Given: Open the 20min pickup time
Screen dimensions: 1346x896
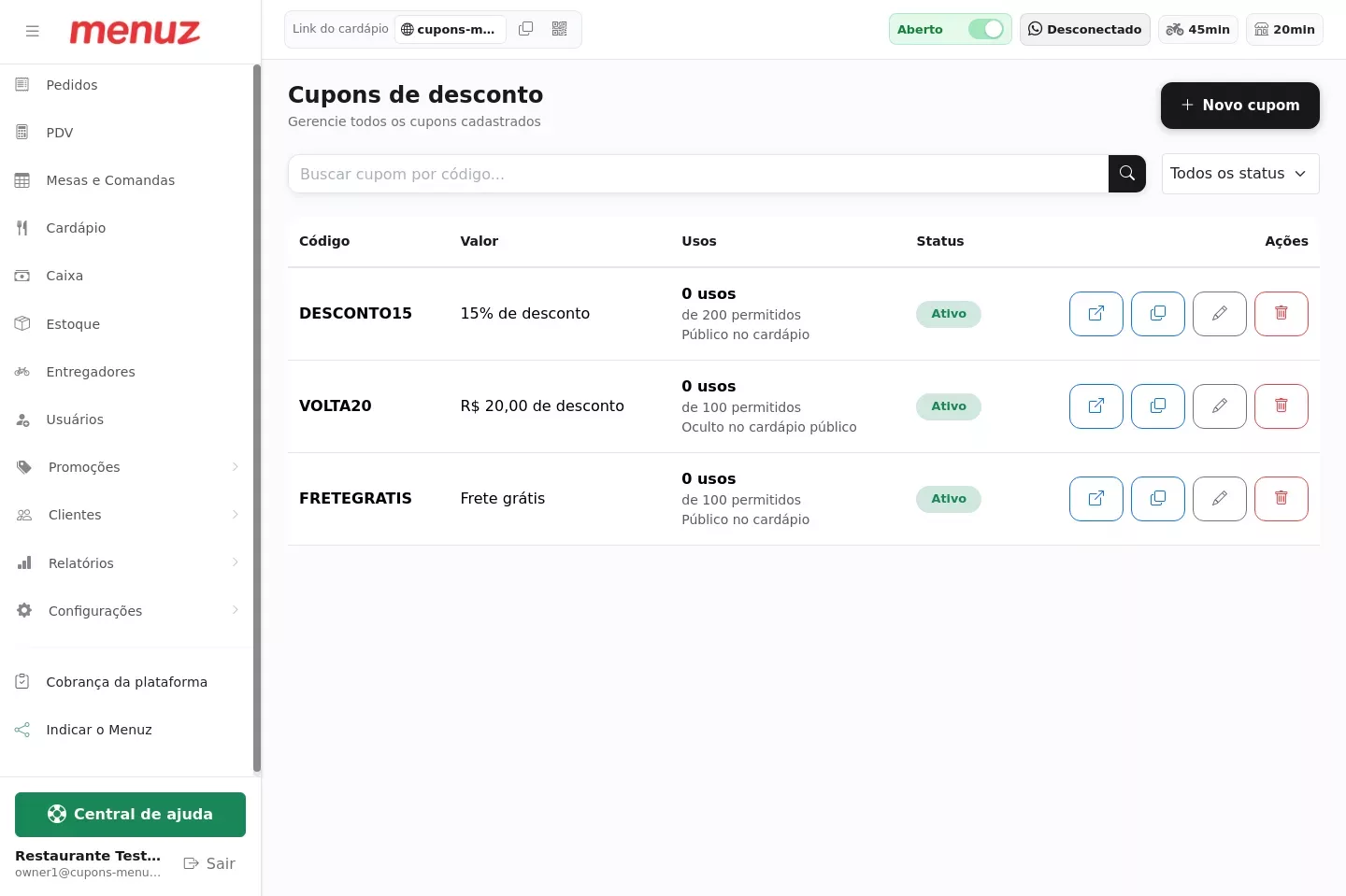Looking at the screenshot, I should (1284, 29).
